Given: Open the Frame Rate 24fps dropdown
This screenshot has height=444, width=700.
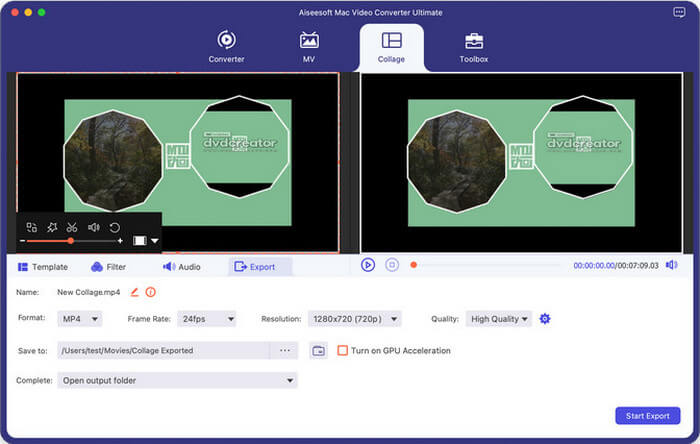Looking at the screenshot, I should coord(207,319).
